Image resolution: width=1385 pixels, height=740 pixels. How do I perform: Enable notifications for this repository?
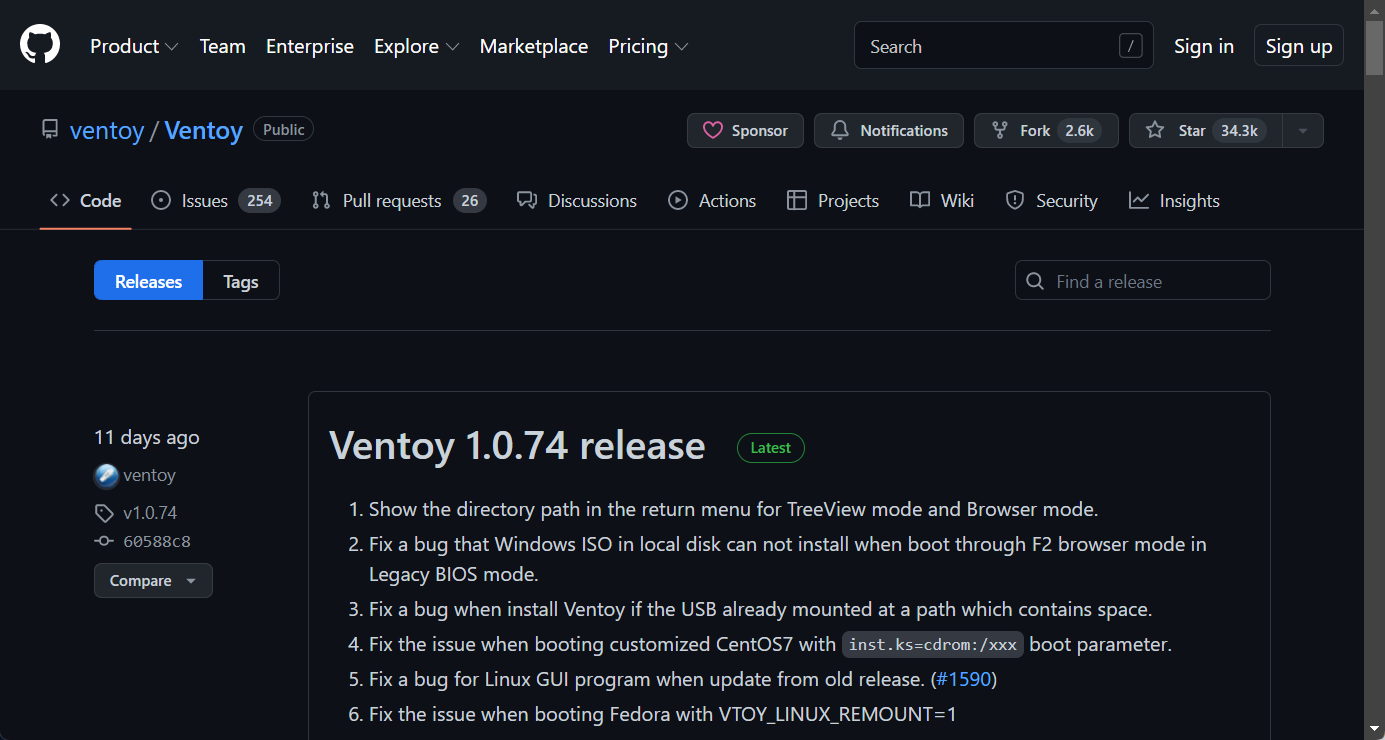(x=888, y=130)
